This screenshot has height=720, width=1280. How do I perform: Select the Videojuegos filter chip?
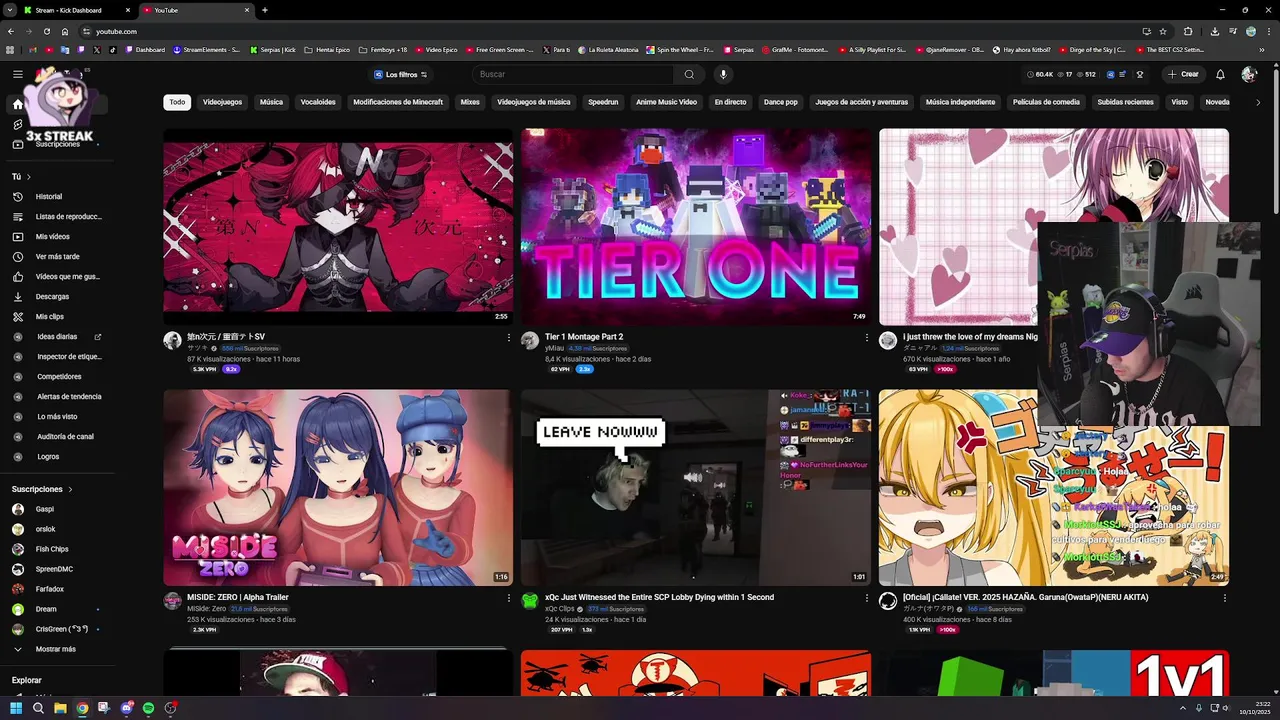click(x=222, y=102)
